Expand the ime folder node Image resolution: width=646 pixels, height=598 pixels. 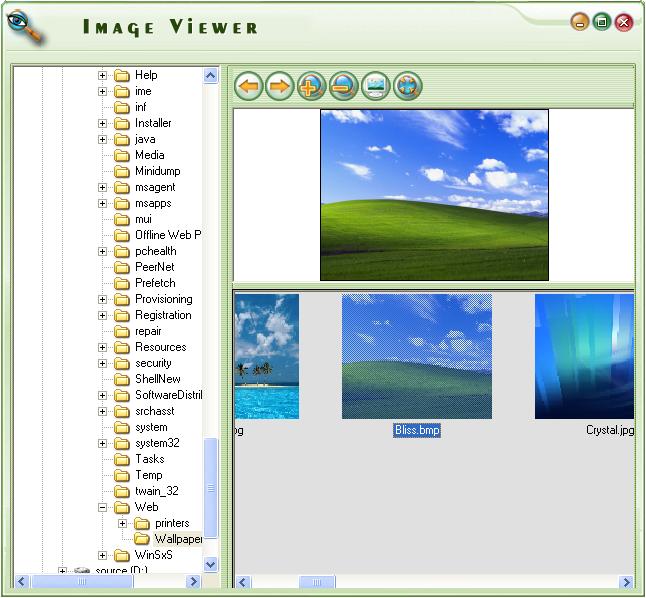click(102, 91)
